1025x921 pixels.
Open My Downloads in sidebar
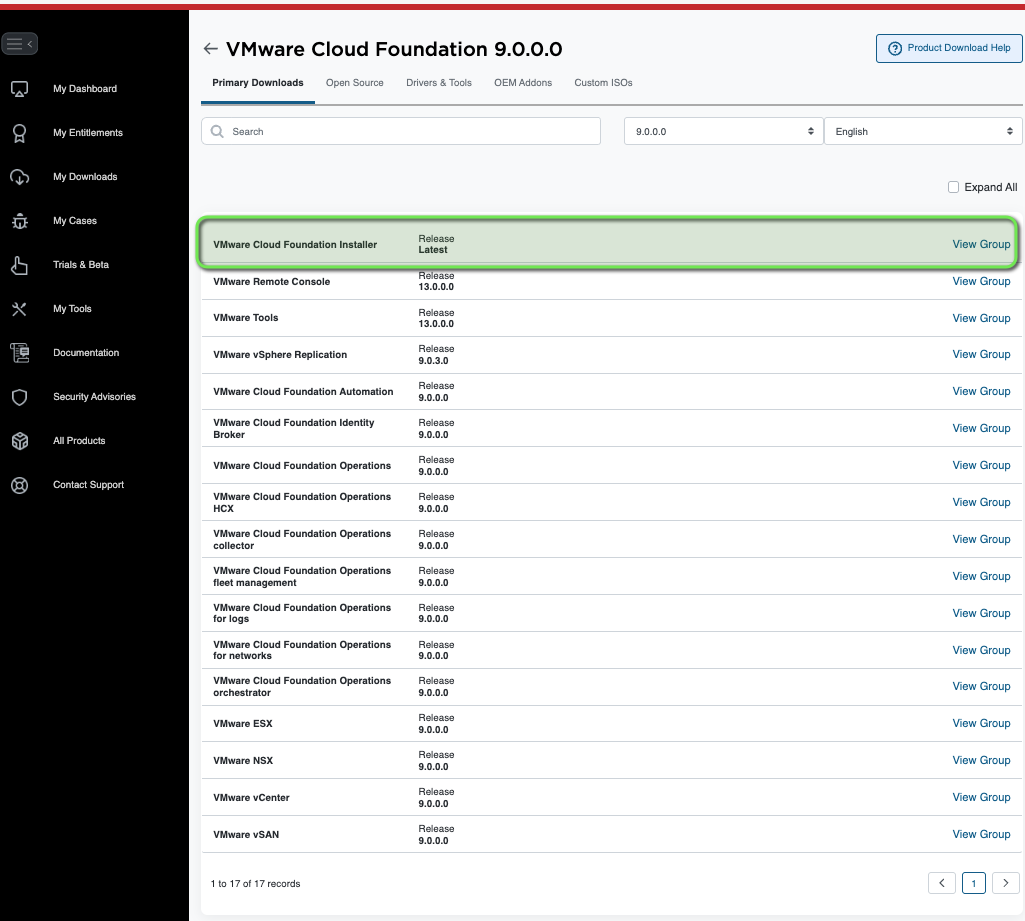point(85,176)
